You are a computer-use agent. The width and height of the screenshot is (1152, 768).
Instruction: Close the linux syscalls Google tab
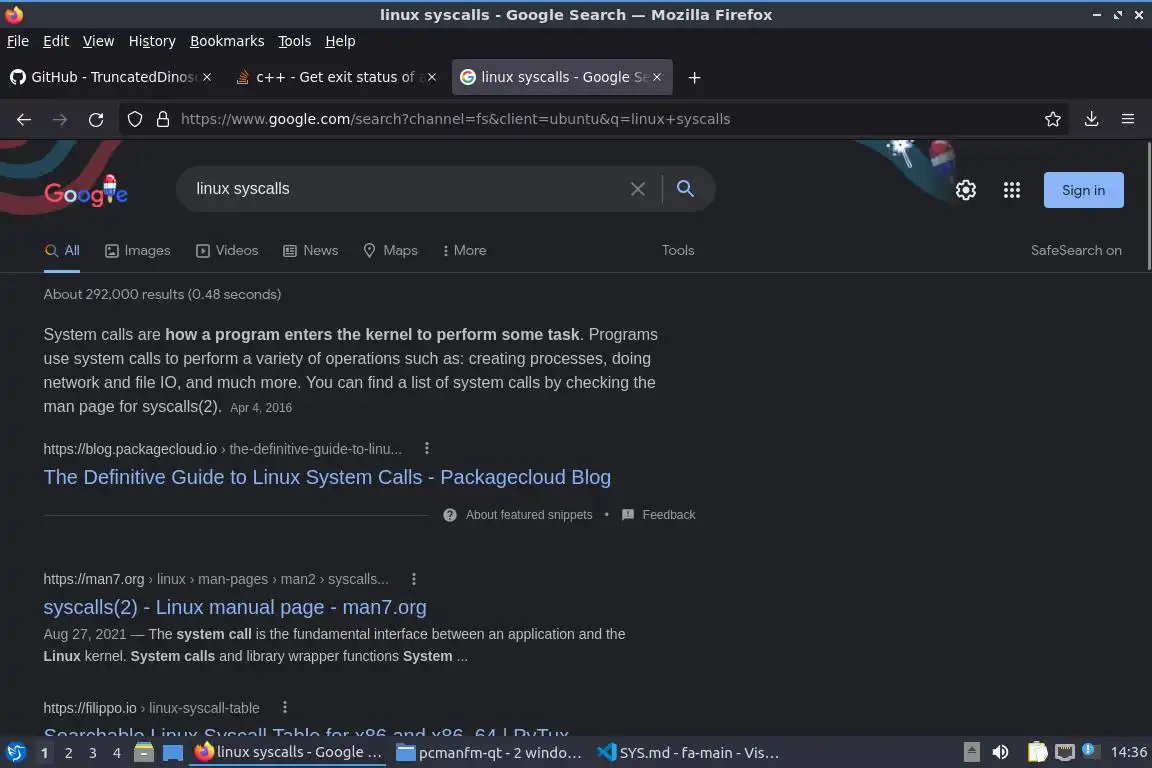coord(657,77)
